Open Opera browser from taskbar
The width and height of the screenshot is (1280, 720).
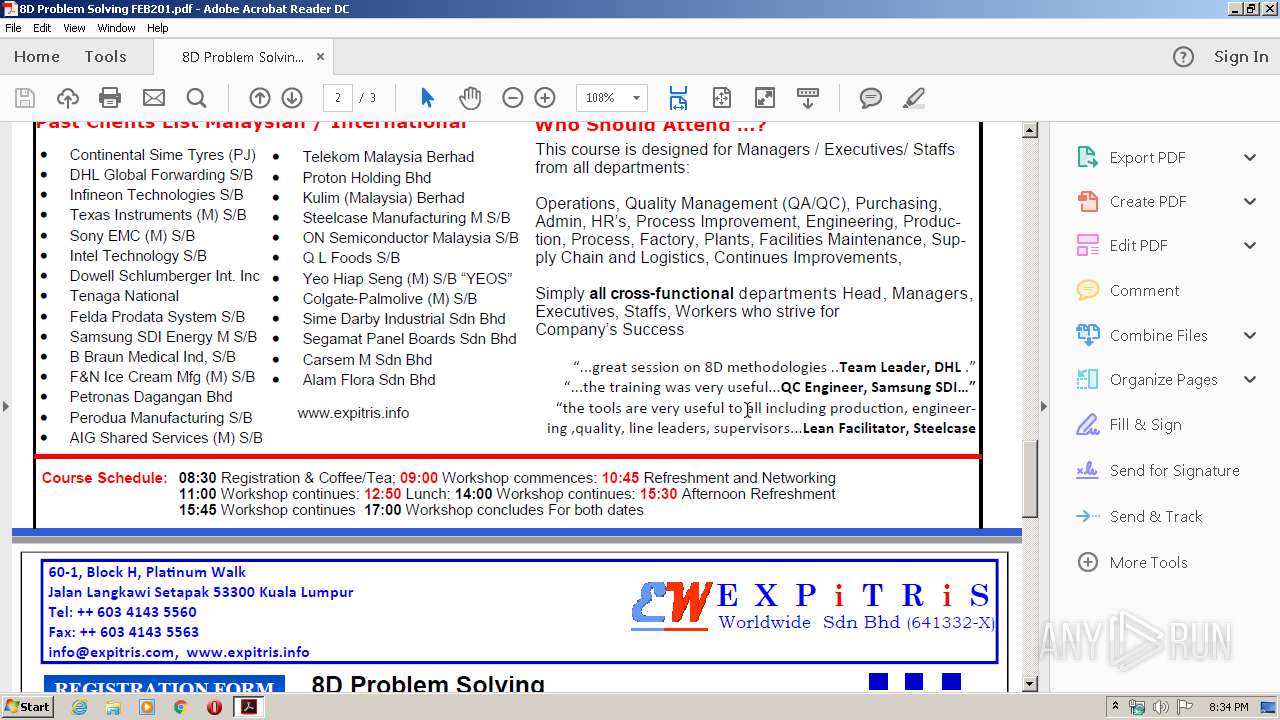tap(214, 707)
